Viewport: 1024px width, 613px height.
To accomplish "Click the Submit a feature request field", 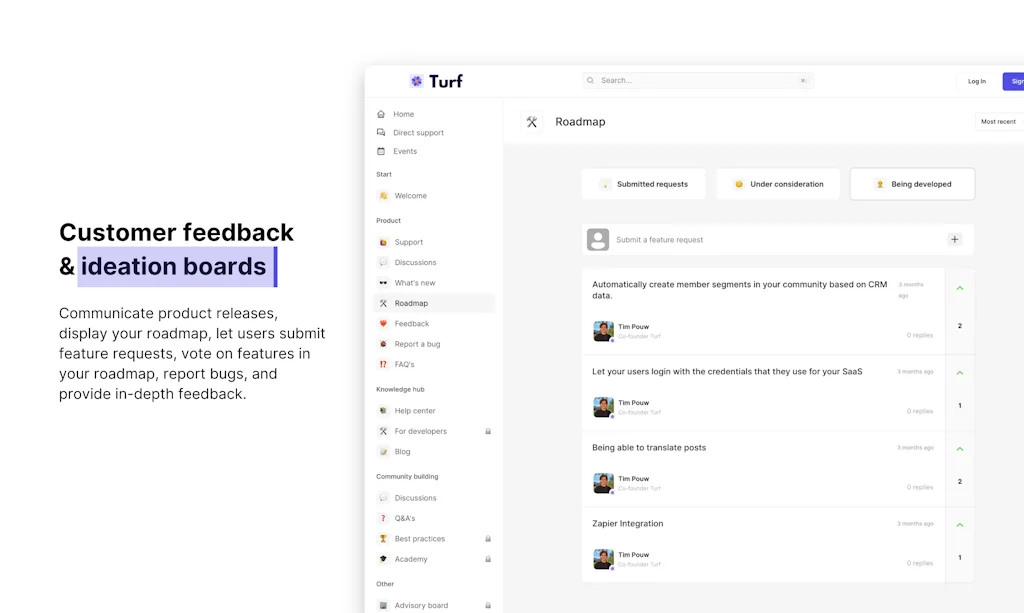I will (x=700, y=240).
